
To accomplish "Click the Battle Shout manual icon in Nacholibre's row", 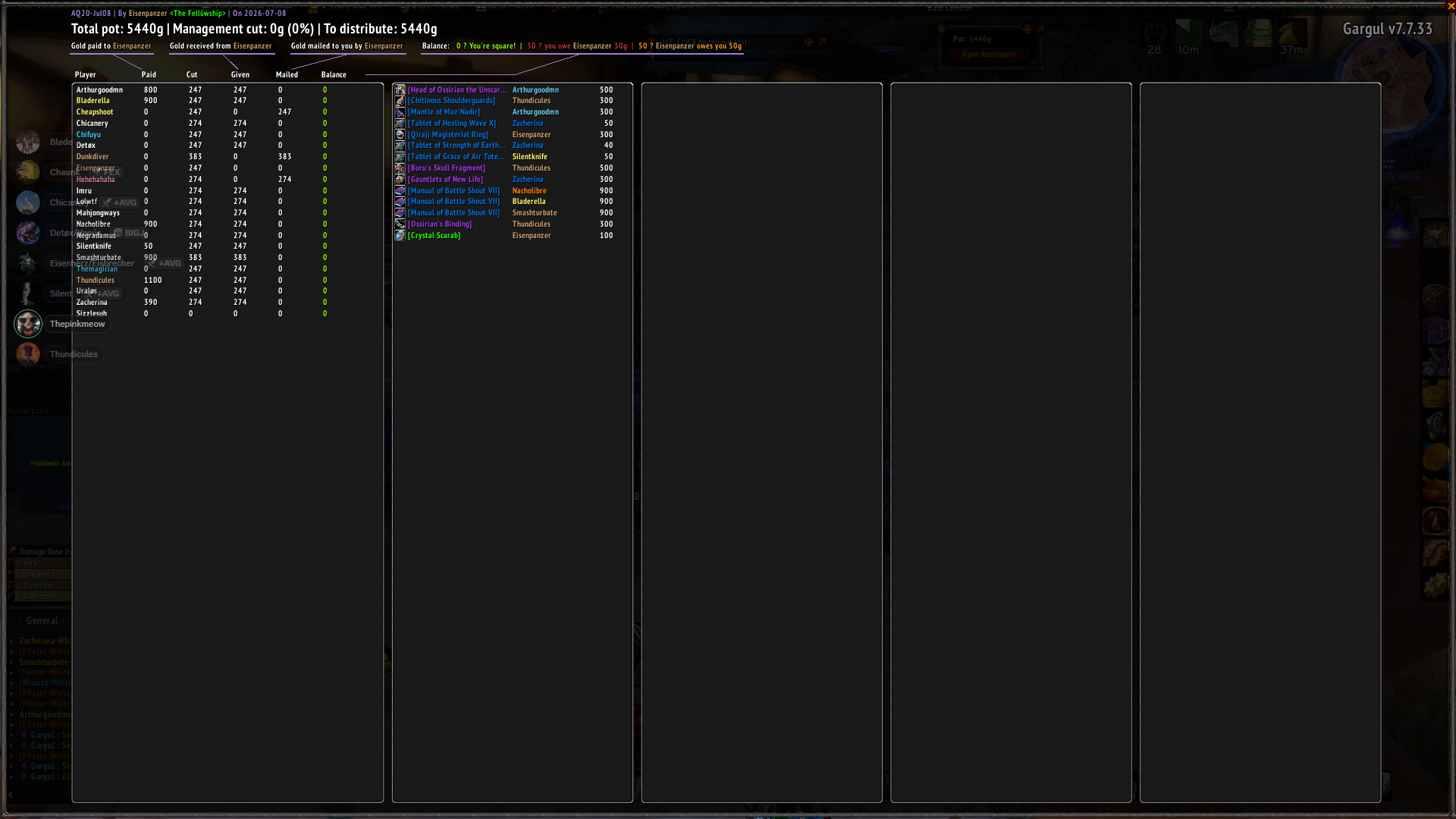I will pyautogui.click(x=400, y=190).
